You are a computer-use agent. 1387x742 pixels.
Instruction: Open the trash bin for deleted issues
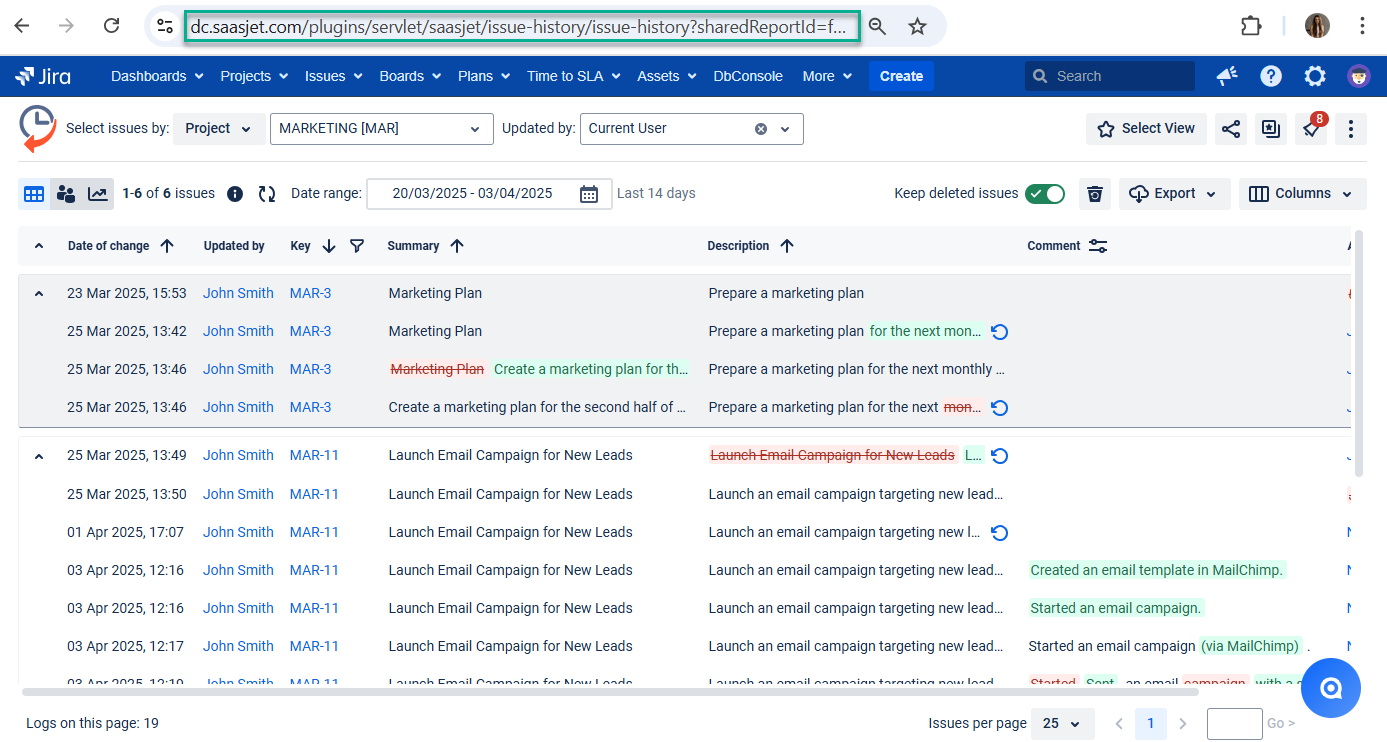point(1095,194)
